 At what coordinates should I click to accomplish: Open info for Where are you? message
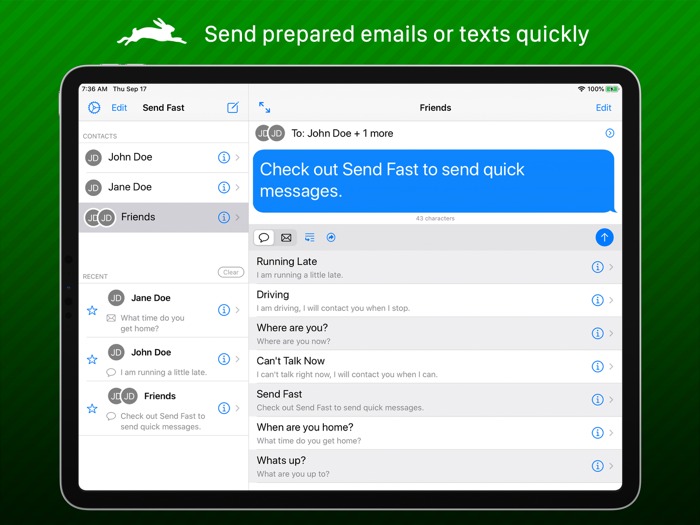[597, 333]
